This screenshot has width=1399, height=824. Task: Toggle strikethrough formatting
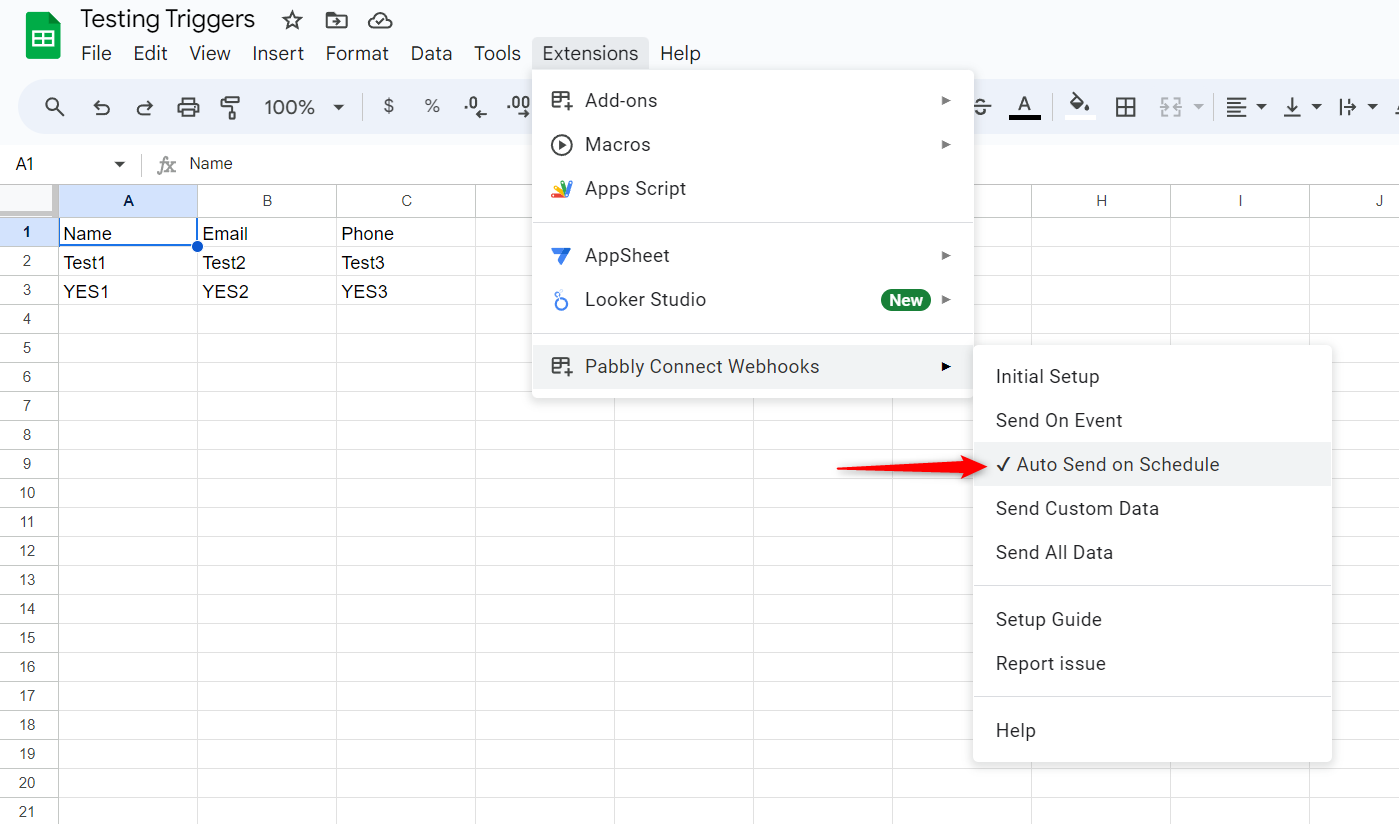(981, 107)
